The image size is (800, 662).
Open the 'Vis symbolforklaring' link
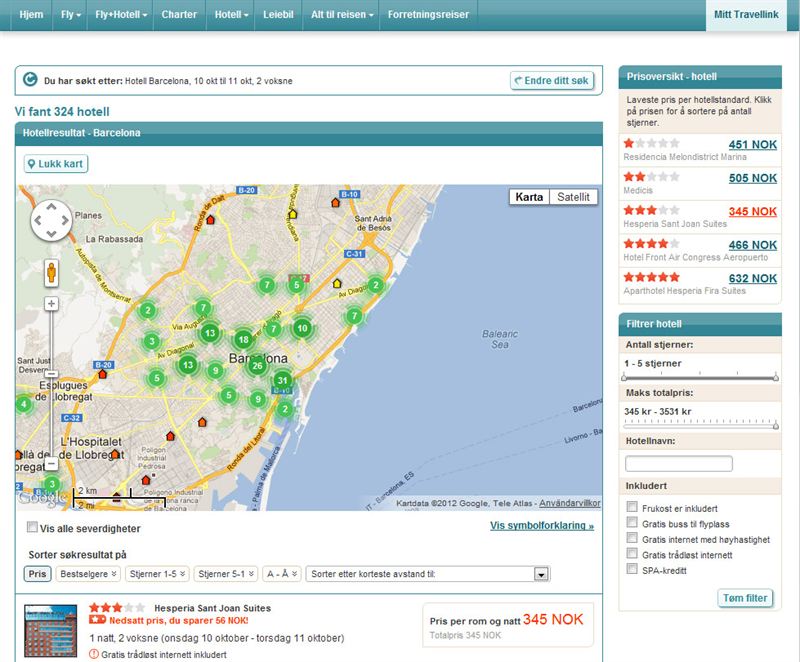pos(541,525)
